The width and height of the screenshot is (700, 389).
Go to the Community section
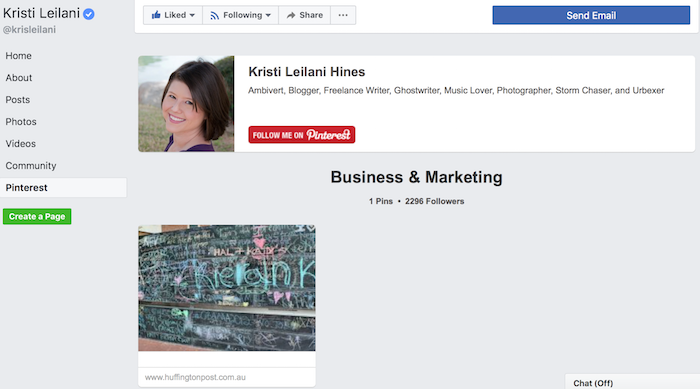31,166
